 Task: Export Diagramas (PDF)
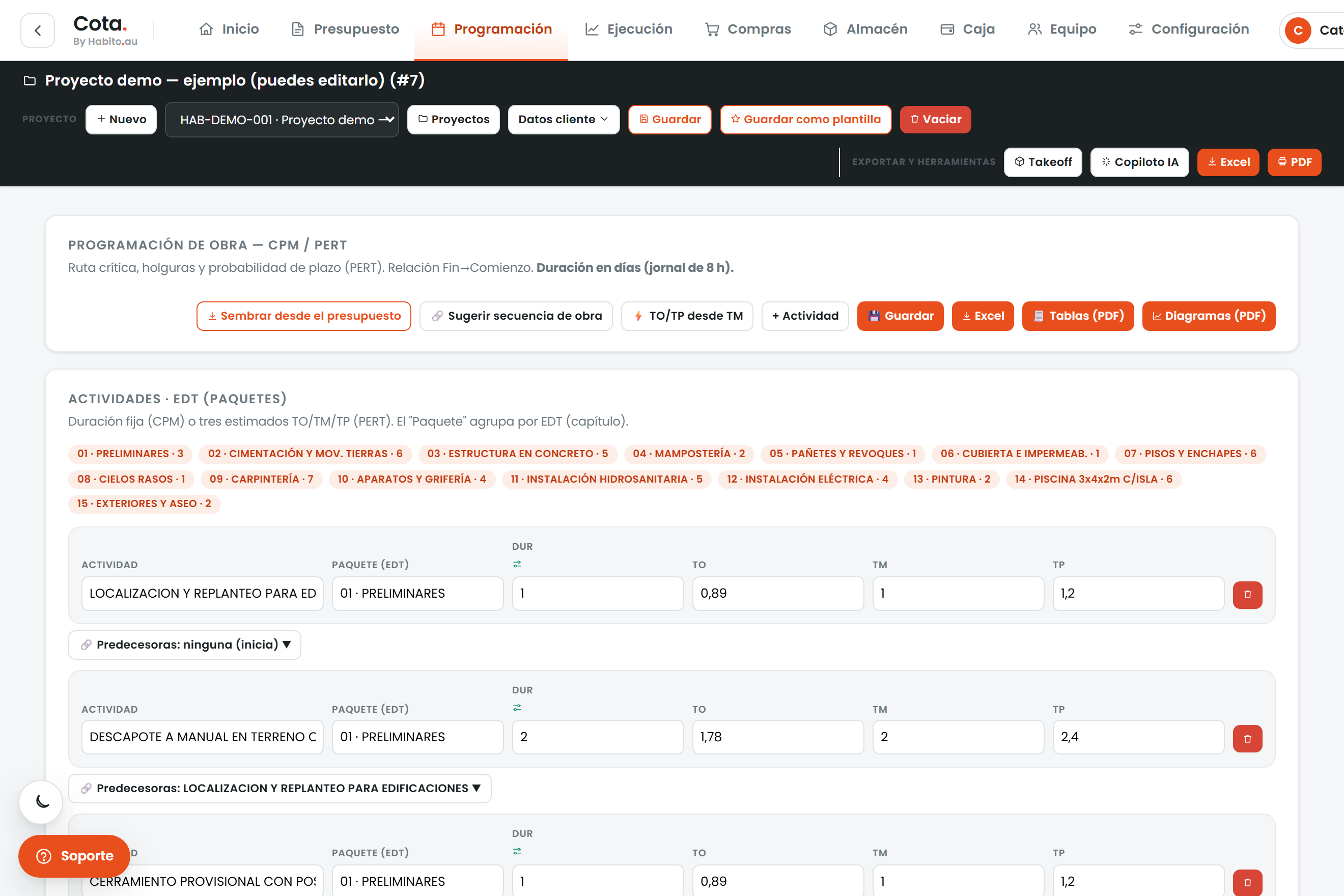pyautogui.click(x=1209, y=316)
